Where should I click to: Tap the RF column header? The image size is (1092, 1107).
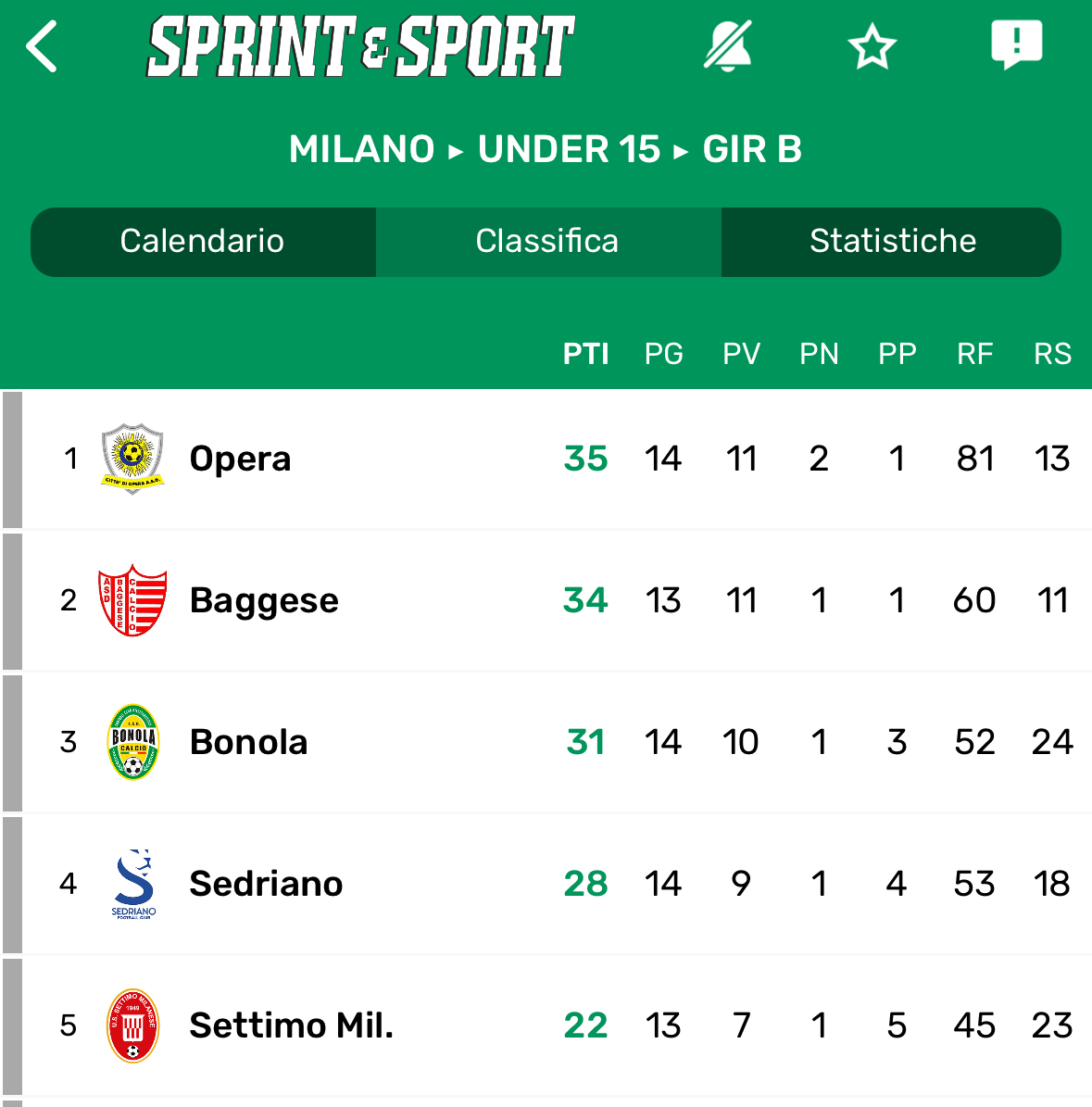coord(974,354)
